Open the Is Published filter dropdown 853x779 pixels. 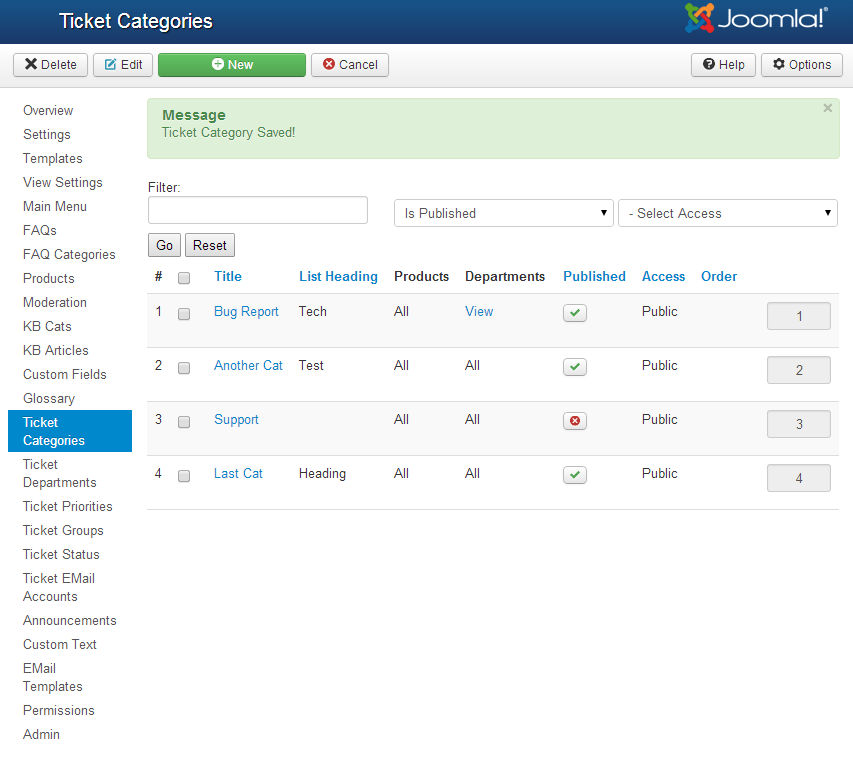[504, 213]
